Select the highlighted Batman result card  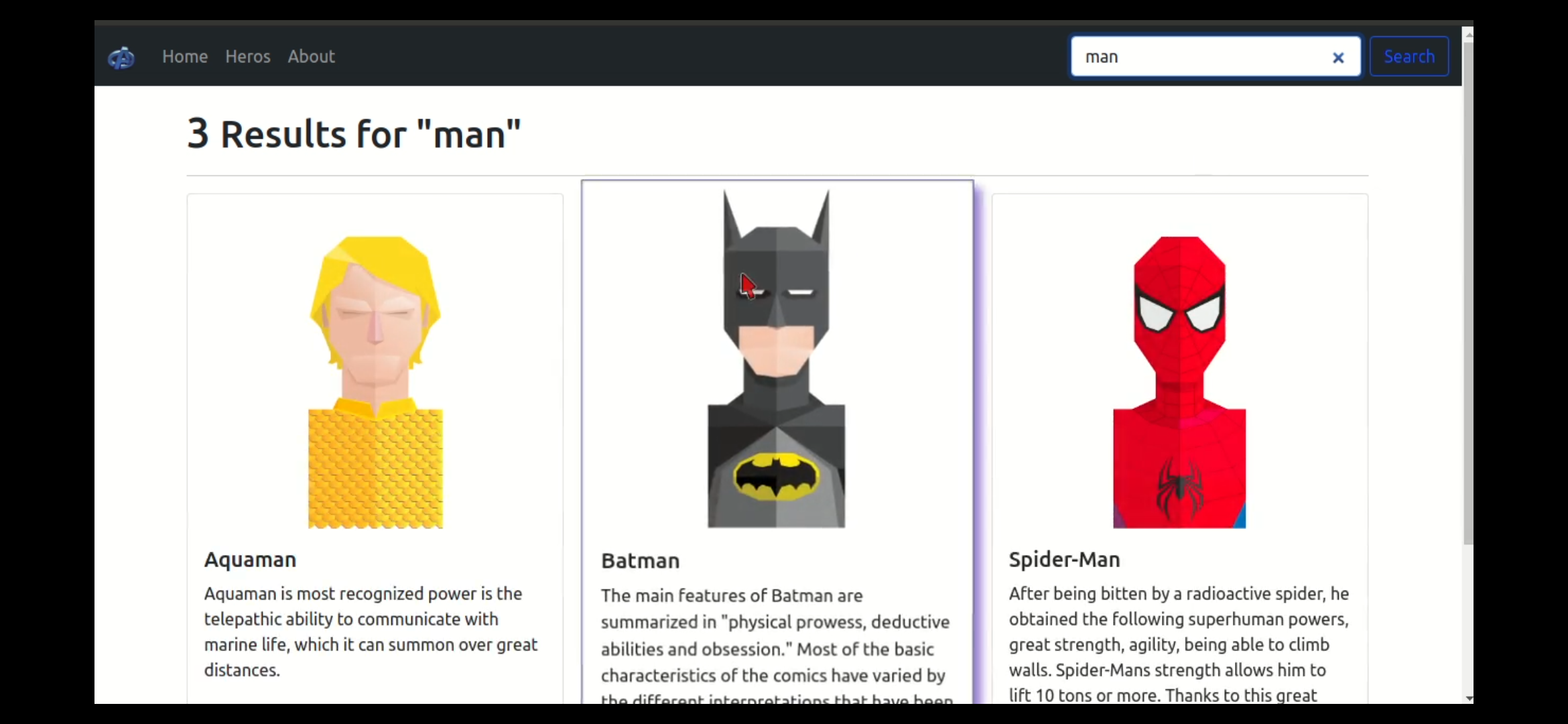(x=776, y=442)
